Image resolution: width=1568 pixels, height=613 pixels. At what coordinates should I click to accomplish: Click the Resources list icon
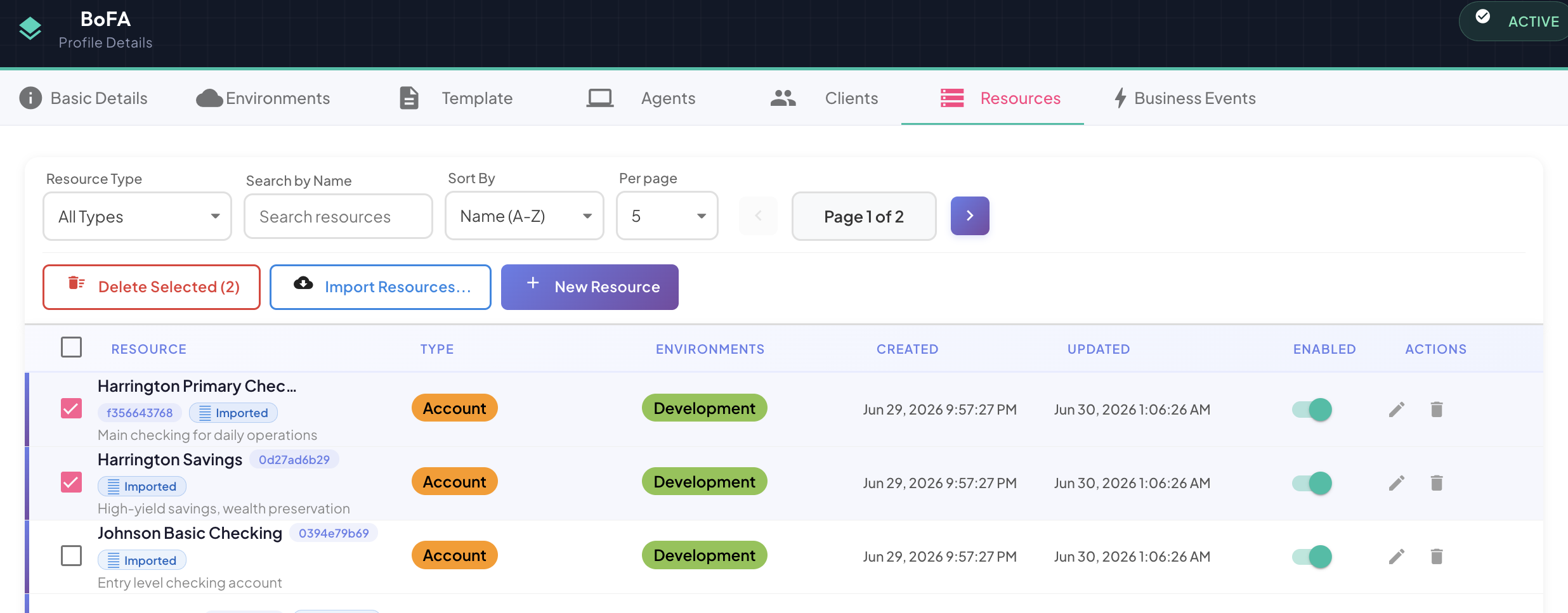[952, 98]
